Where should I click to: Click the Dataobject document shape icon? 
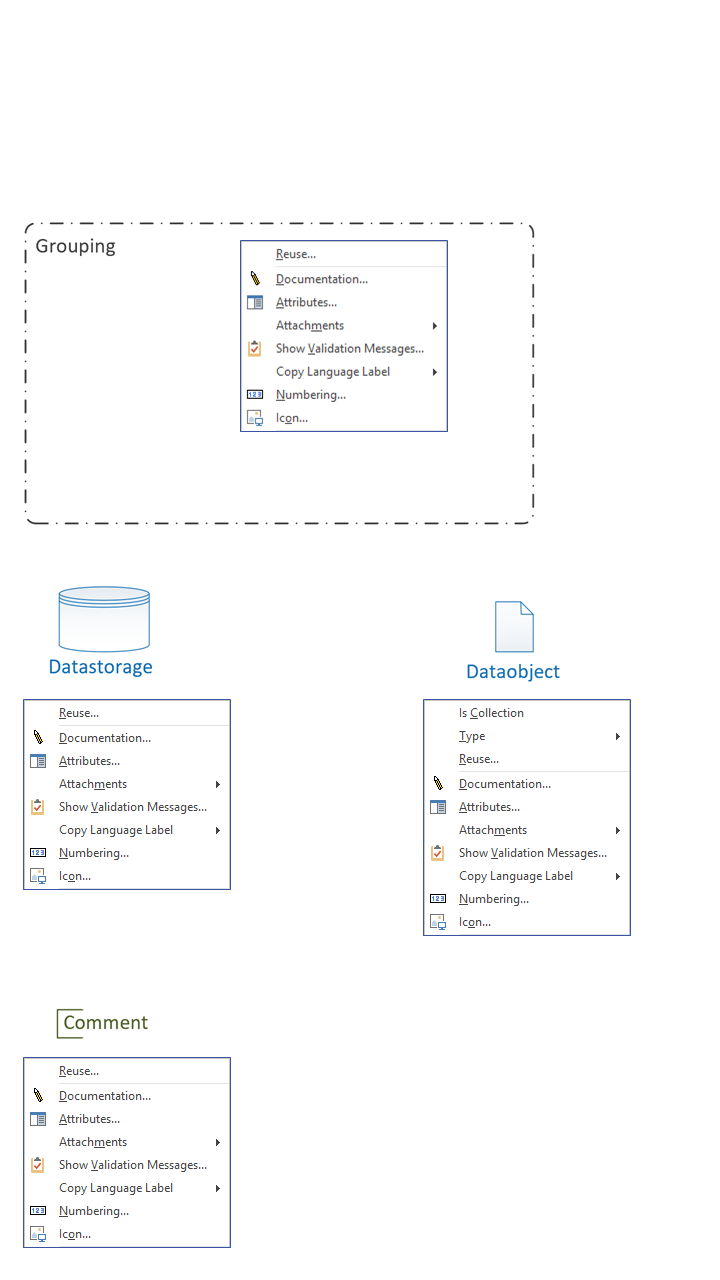coord(514,627)
